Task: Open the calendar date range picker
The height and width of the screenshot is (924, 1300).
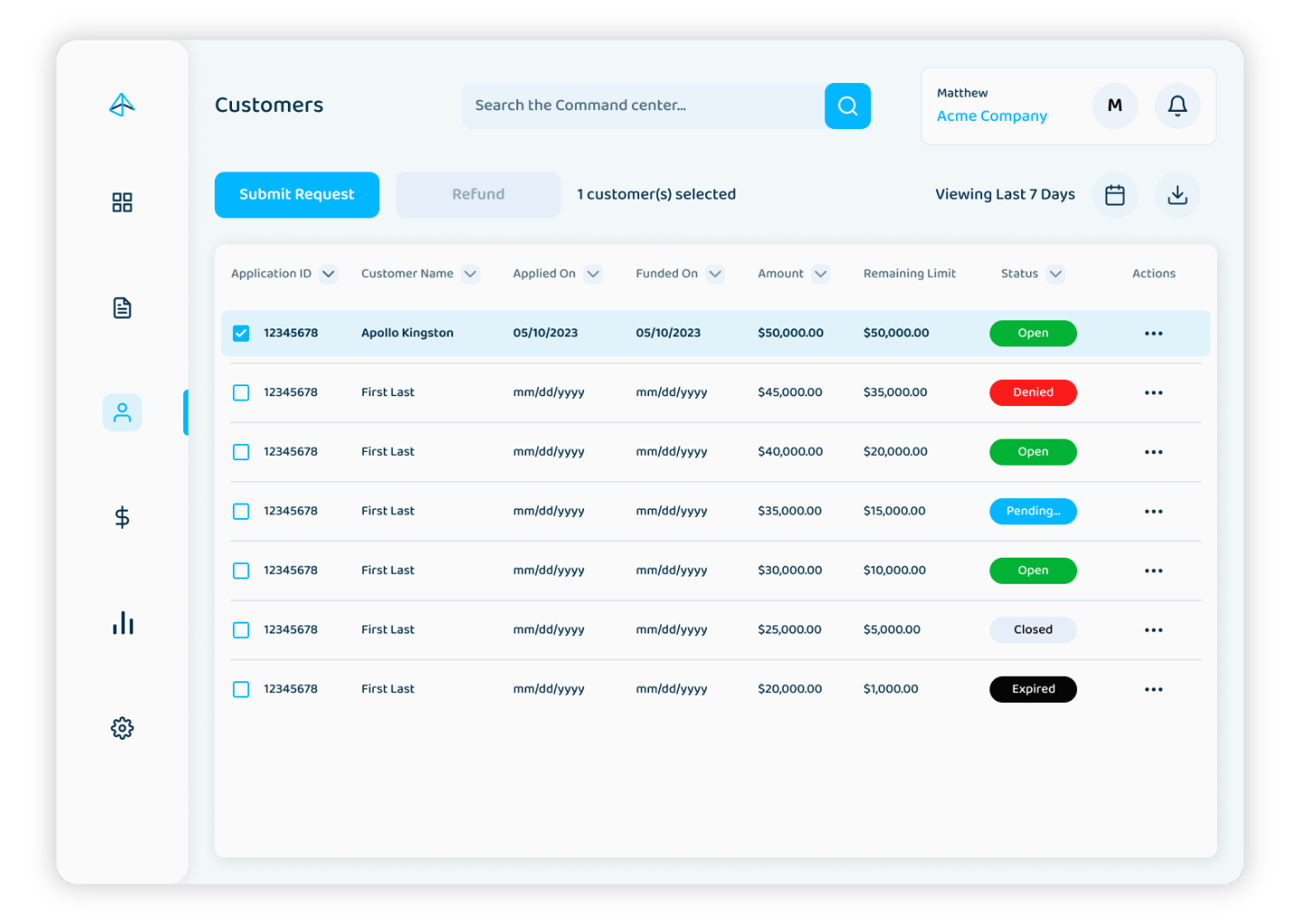Action: 1115,195
